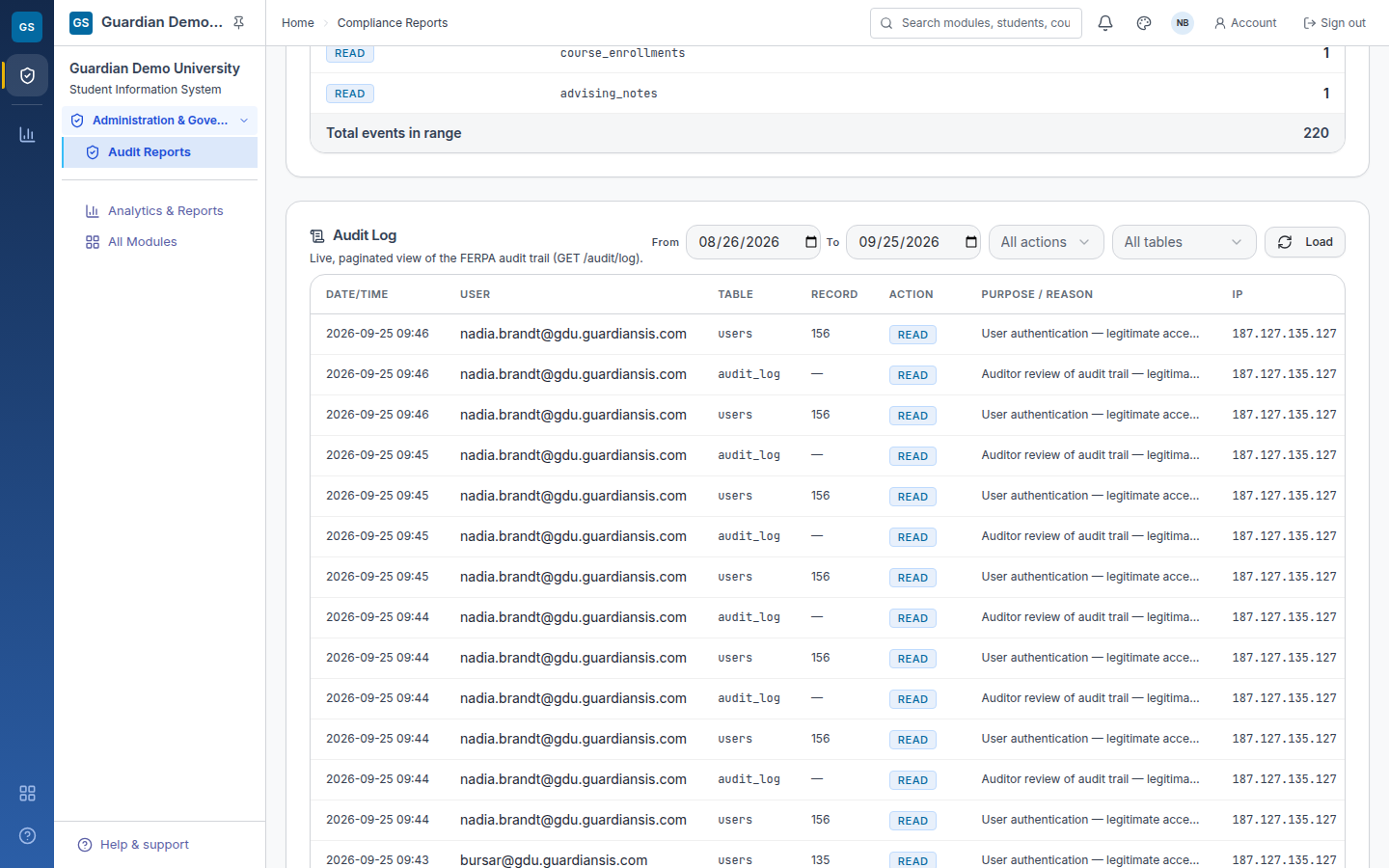Open Analytics & Reports
This screenshot has height=868, width=1389.
(x=165, y=211)
